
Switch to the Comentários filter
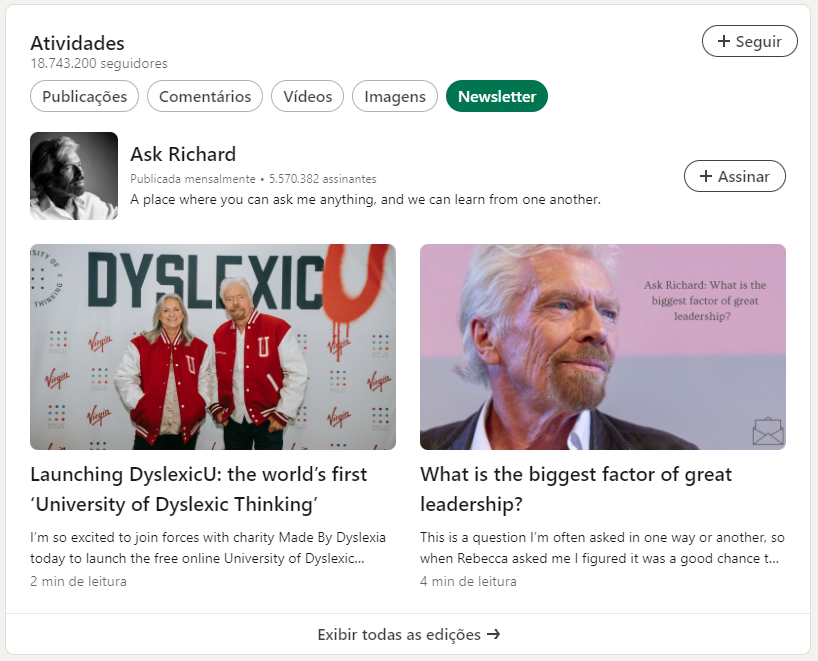click(x=204, y=96)
